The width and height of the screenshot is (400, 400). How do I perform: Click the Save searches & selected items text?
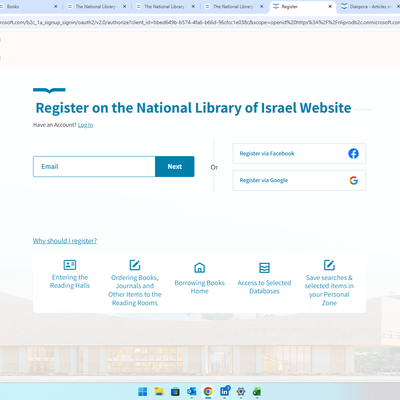(x=329, y=290)
